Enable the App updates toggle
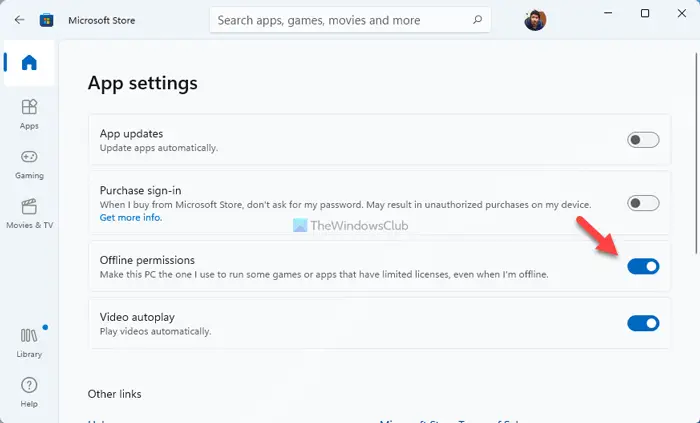The image size is (700, 423). (643, 140)
